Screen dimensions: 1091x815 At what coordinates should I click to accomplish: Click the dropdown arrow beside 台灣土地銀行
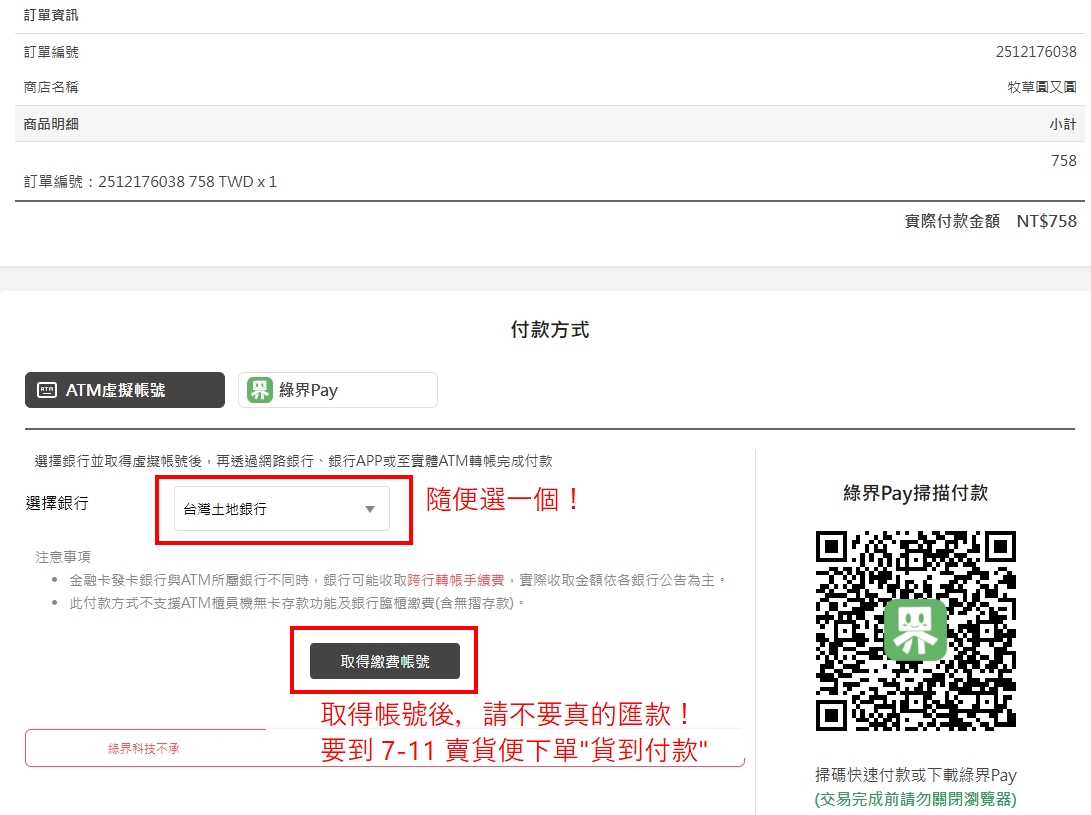pyautogui.click(x=370, y=509)
